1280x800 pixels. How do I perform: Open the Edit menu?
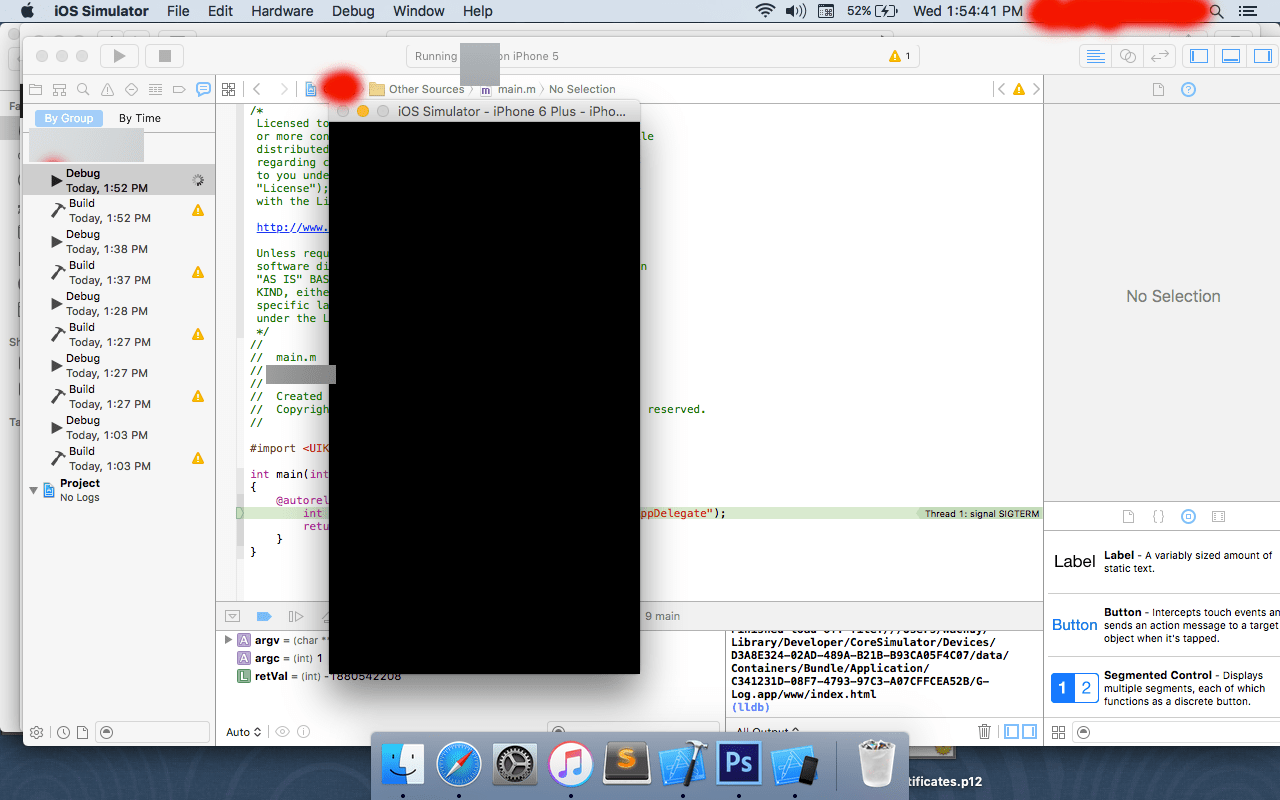[x=220, y=11]
